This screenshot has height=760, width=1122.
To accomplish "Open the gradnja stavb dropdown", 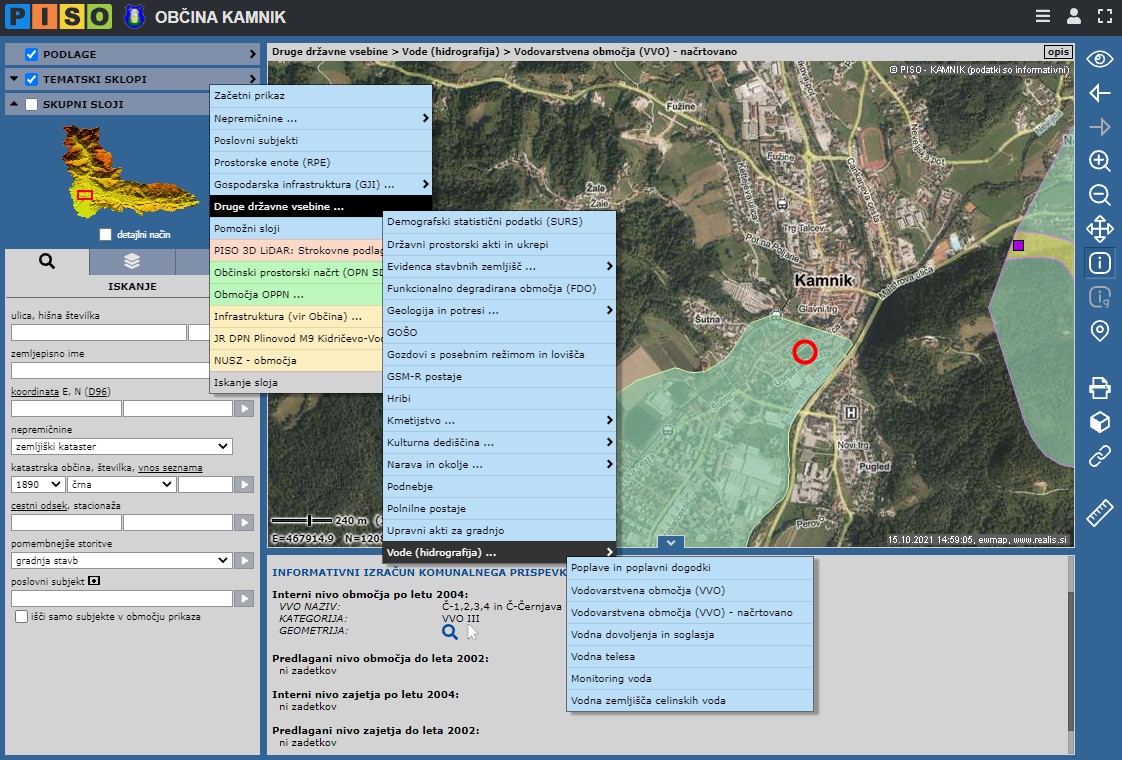I will pos(122,561).
